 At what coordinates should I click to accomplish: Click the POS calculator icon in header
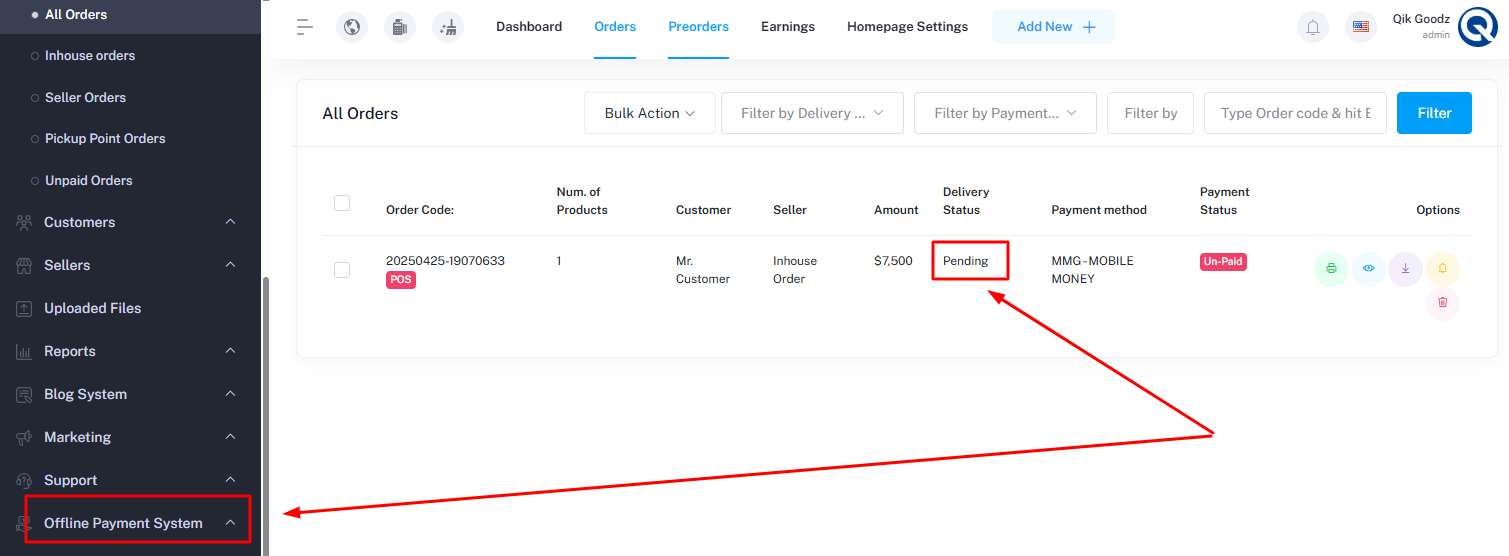click(400, 27)
